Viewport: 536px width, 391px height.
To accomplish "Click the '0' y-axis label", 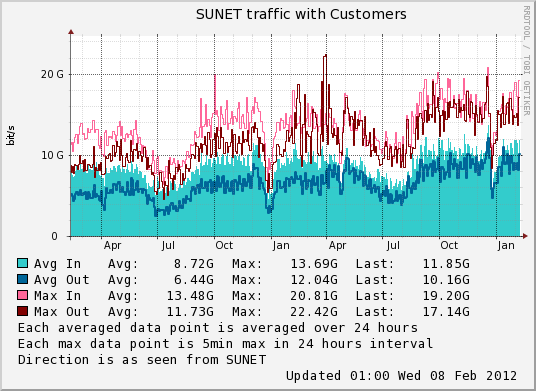I will (x=54, y=237).
